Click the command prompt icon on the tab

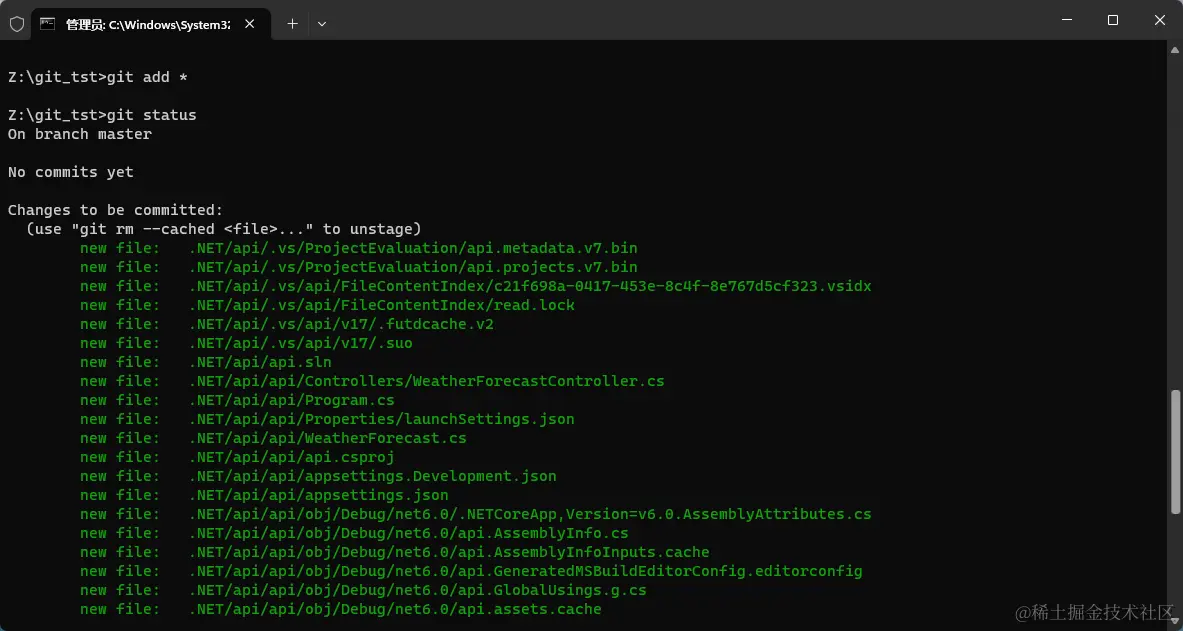point(47,23)
